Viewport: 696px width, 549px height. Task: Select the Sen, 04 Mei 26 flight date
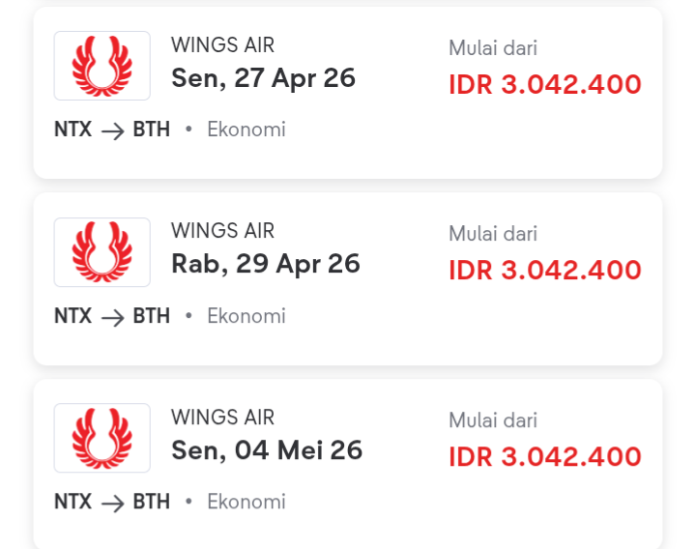pos(266,450)
